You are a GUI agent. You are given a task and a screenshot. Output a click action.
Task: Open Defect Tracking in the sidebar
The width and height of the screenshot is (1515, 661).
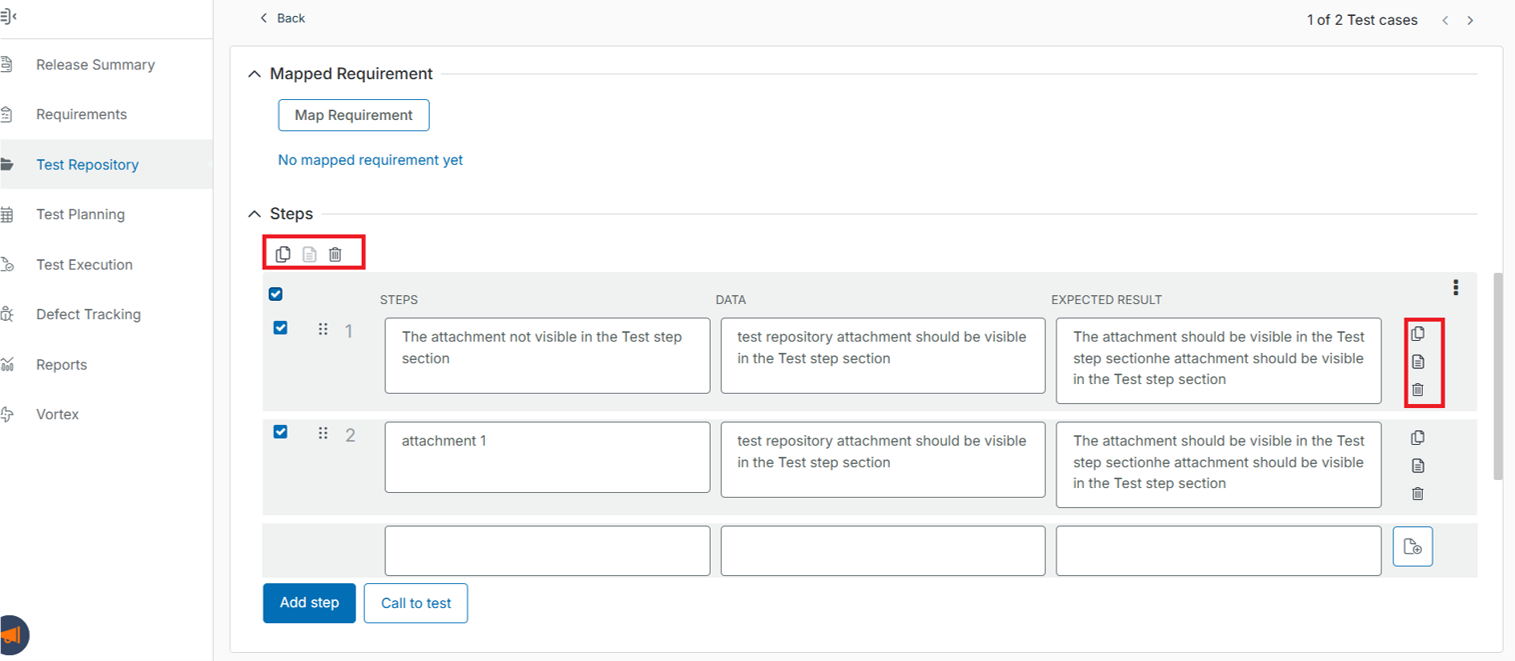click(x=88, y=314)
